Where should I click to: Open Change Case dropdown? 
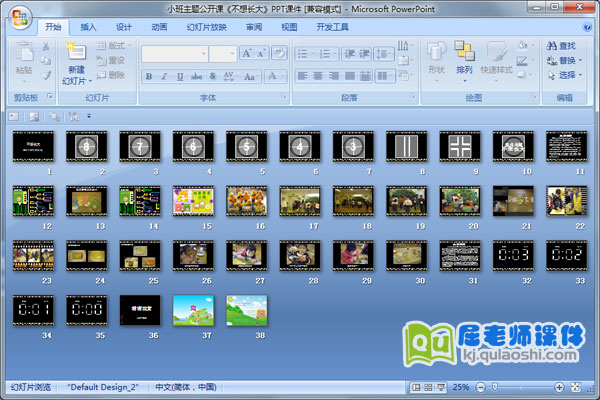(x=251, y=77)
